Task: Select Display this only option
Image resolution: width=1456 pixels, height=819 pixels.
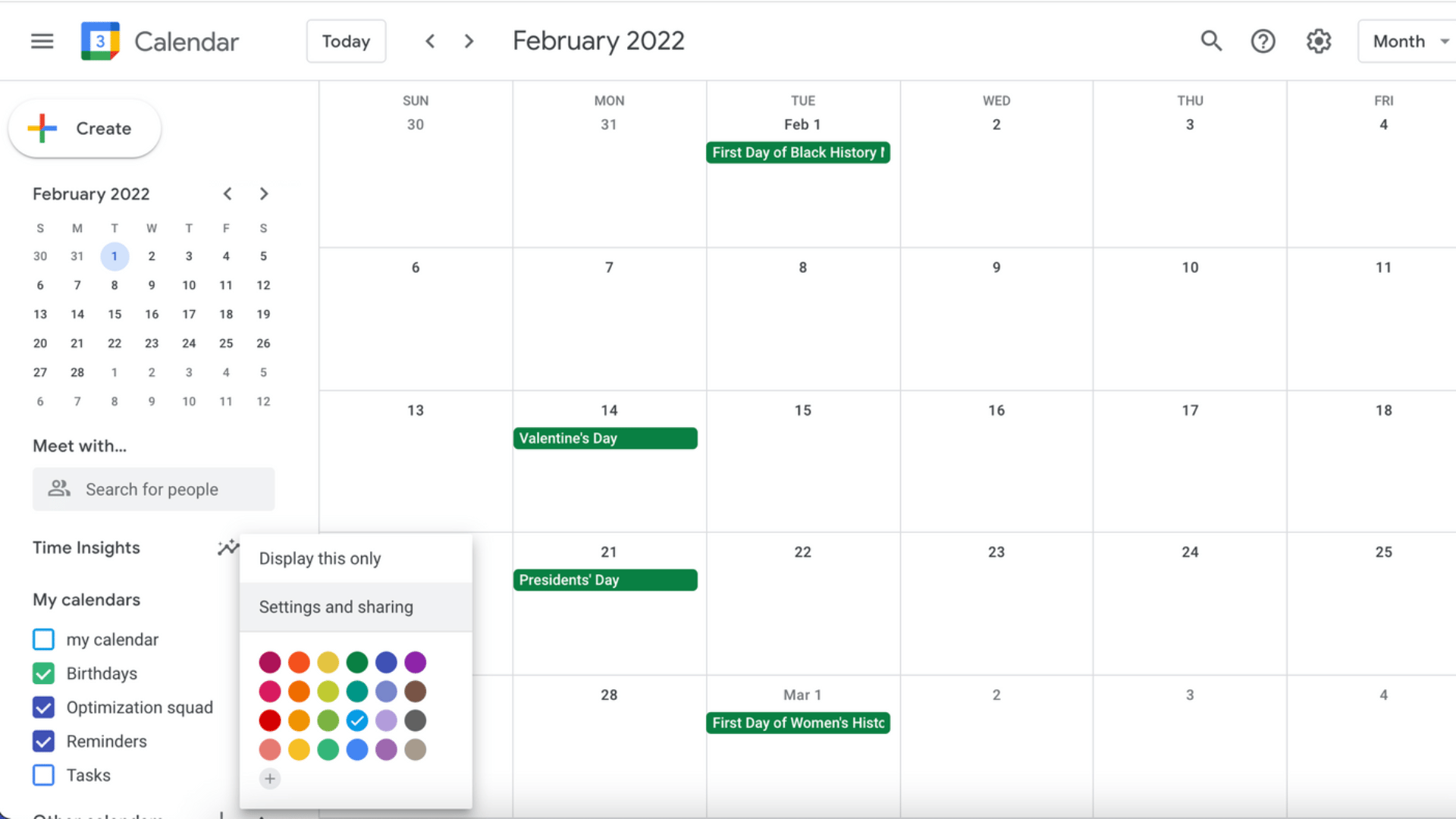Action: click(319, 558)
